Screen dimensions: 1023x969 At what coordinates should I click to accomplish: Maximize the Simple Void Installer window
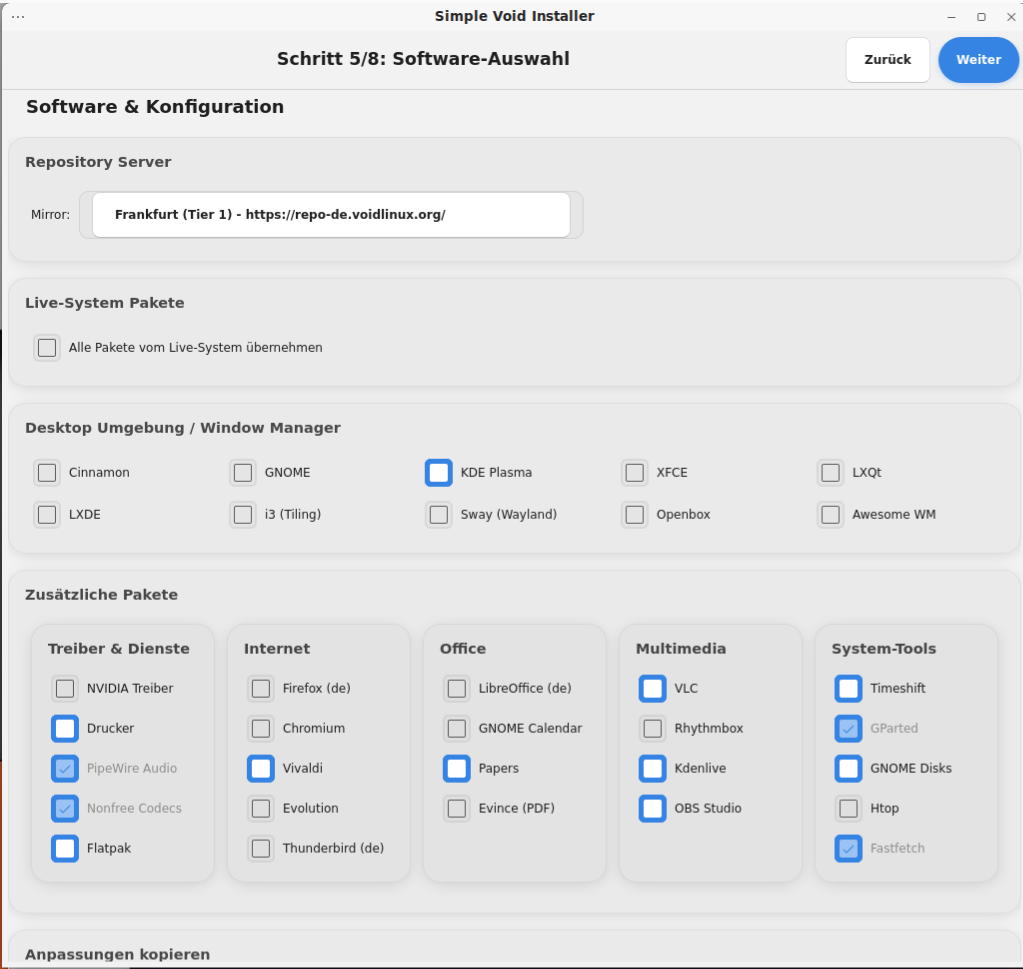(x=981, y=17)
